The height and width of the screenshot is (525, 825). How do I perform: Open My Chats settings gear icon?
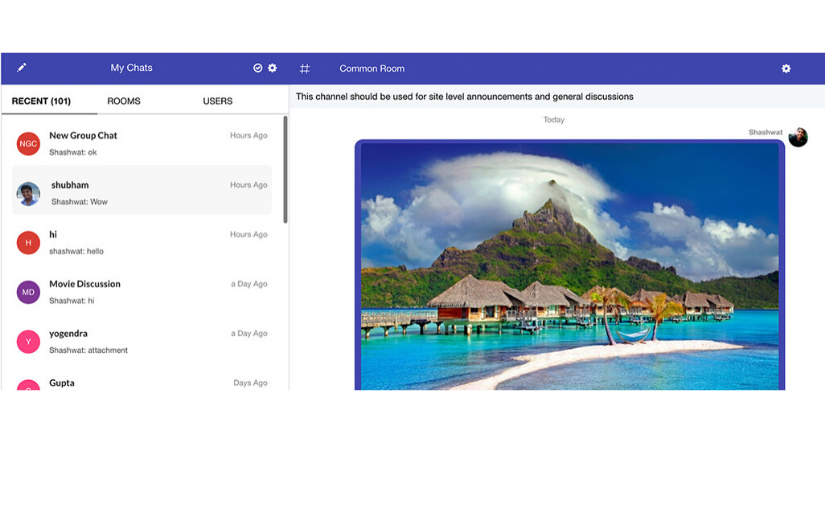(x=272, y=68)
